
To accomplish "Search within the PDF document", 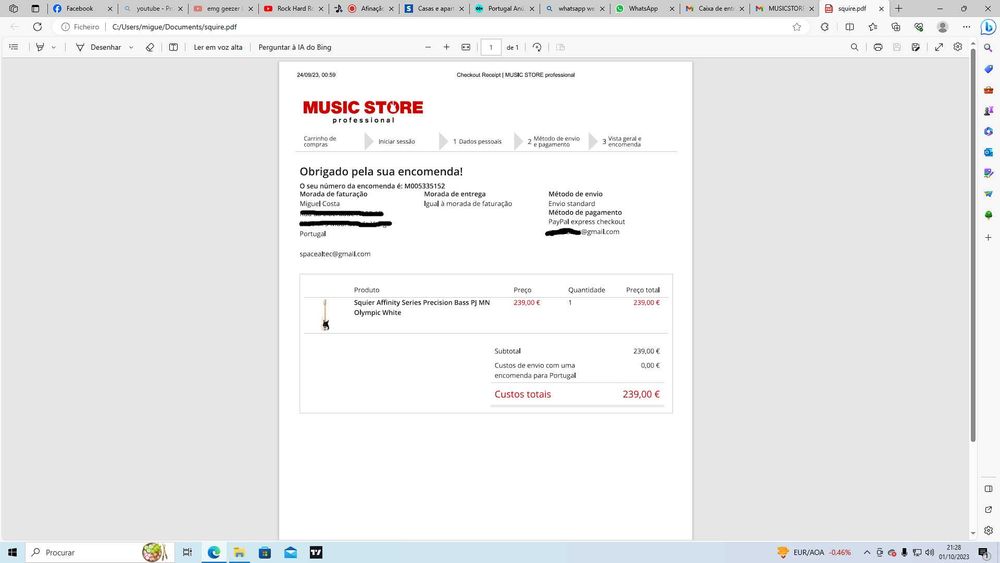I will 855,47.
